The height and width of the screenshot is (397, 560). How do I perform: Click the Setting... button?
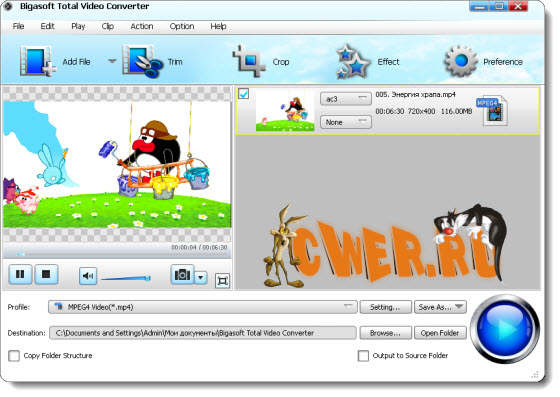pos(385,307)
